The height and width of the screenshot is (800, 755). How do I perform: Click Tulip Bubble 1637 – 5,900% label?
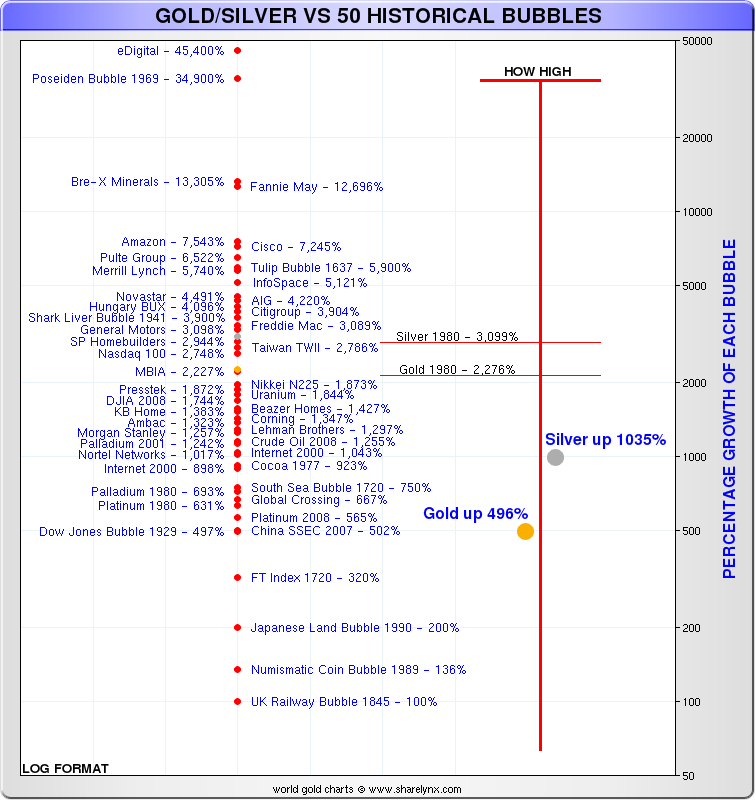point(331,268)
